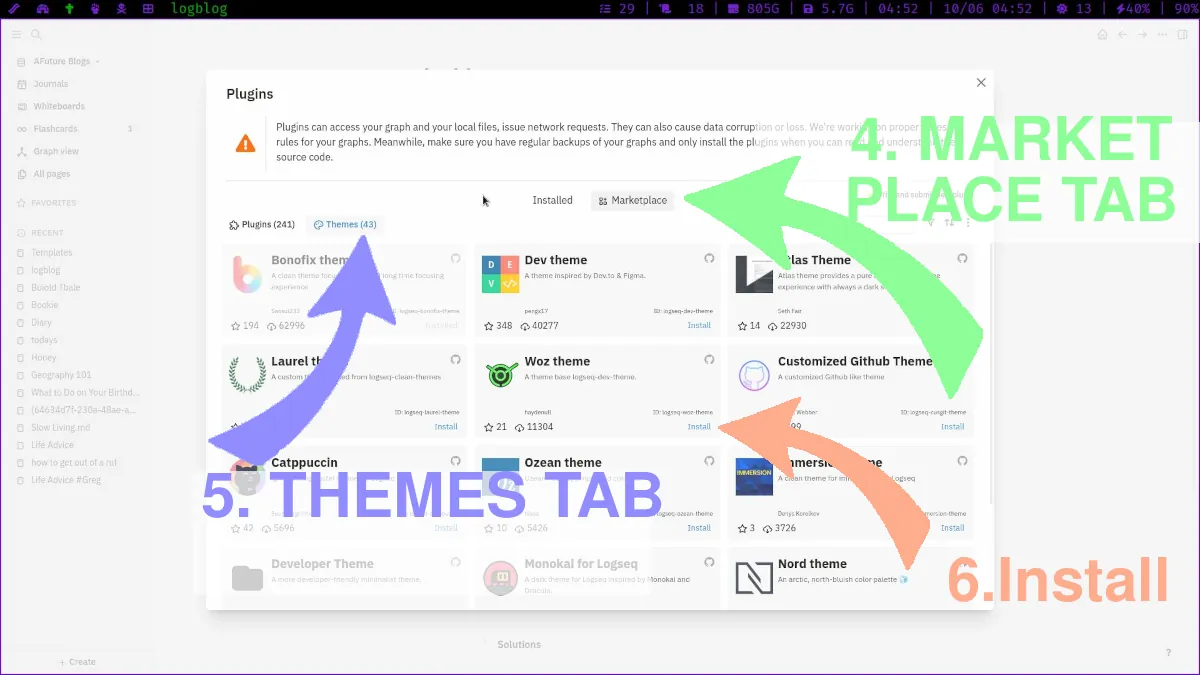Viewport: 1200px width, 675px height.
Task: Open GitHub icon on Developer Theme card
Action: [x=455, y=562]
